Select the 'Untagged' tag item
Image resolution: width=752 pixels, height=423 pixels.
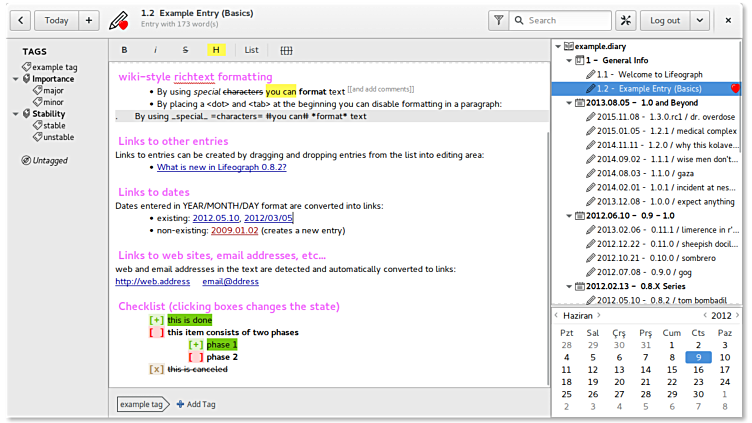[x=49, y=160]
